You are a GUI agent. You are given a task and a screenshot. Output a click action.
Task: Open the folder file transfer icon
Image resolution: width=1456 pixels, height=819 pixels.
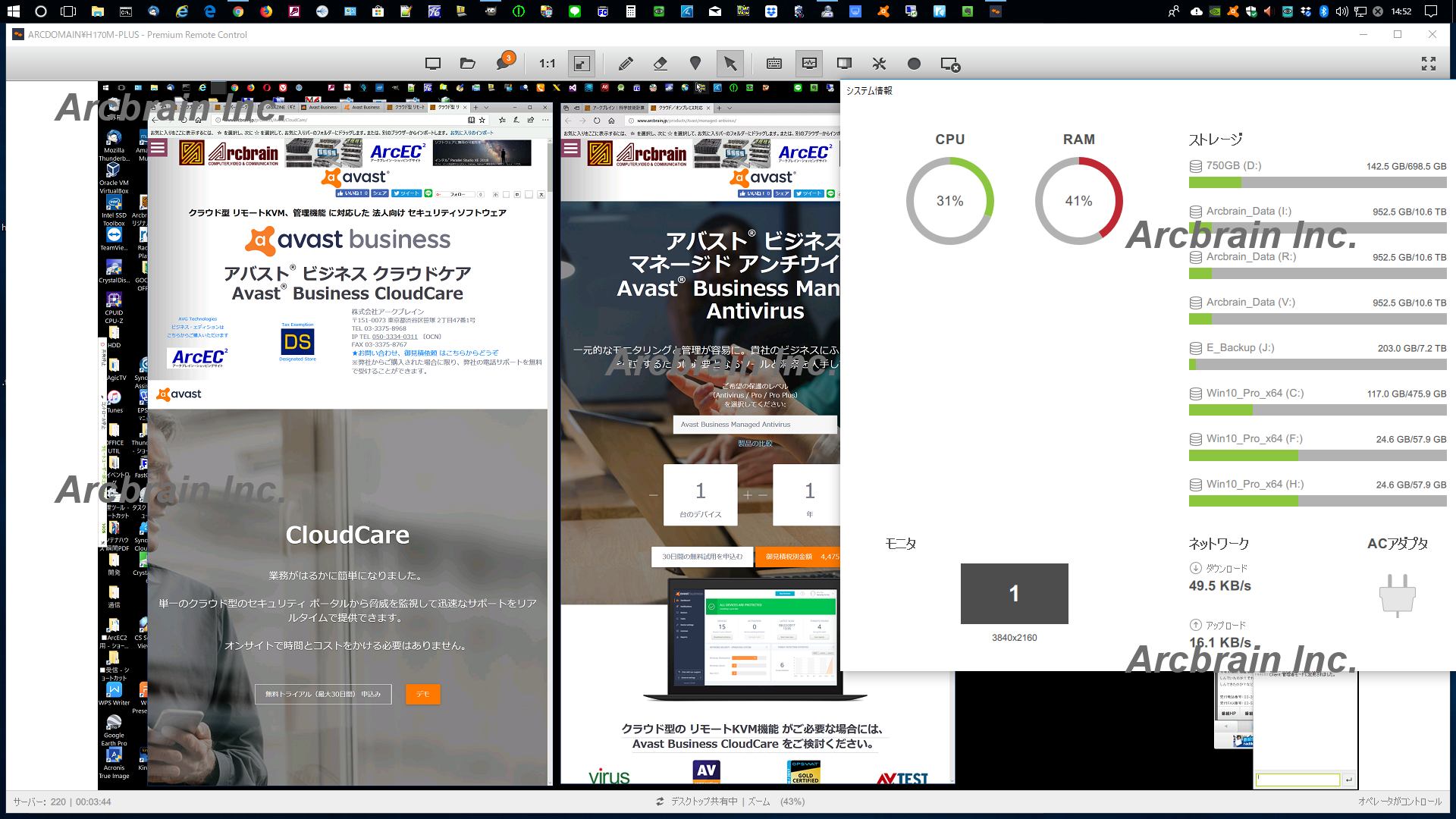click(468, 64)
